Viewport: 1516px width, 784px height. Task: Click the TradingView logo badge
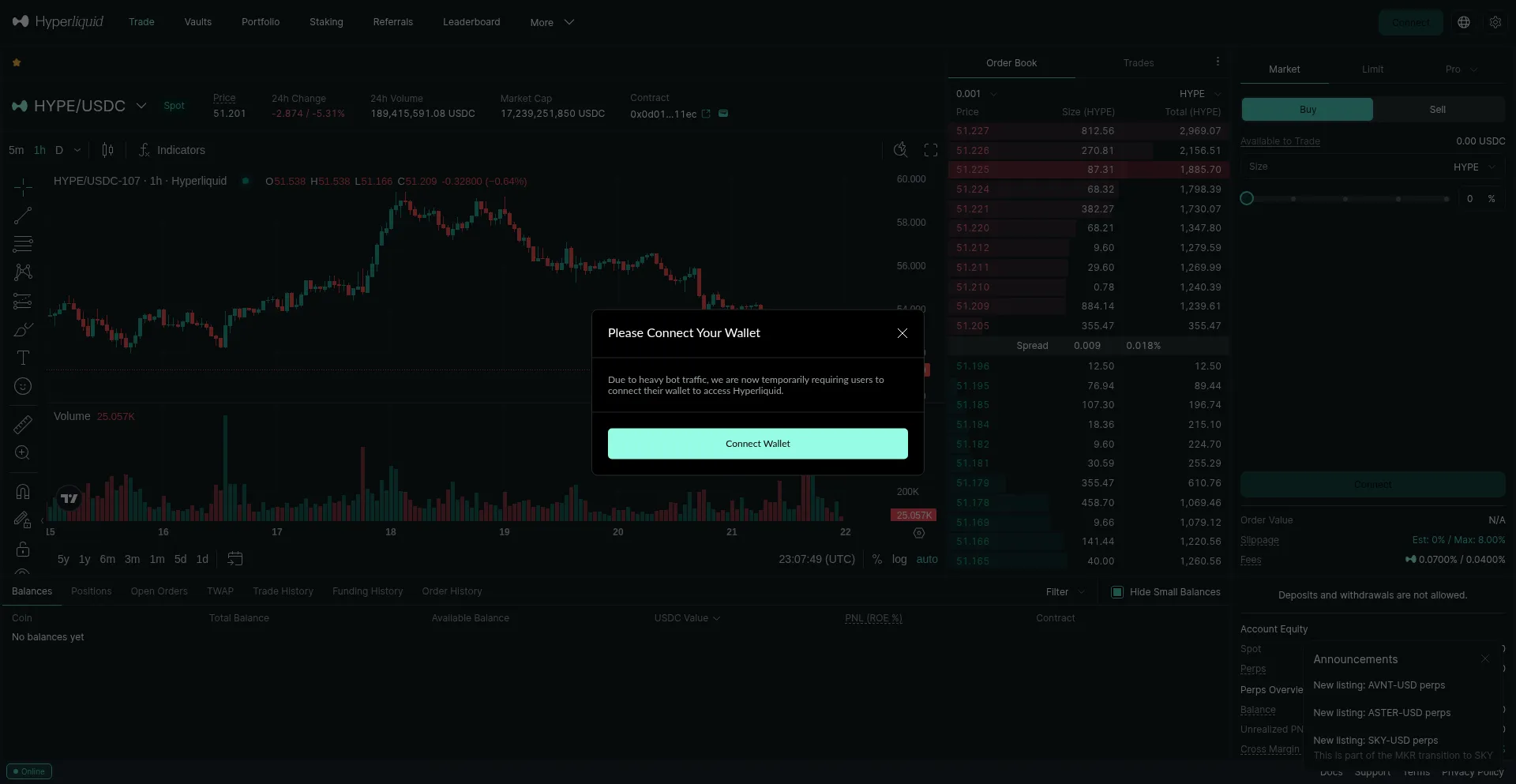coord(69,499)
